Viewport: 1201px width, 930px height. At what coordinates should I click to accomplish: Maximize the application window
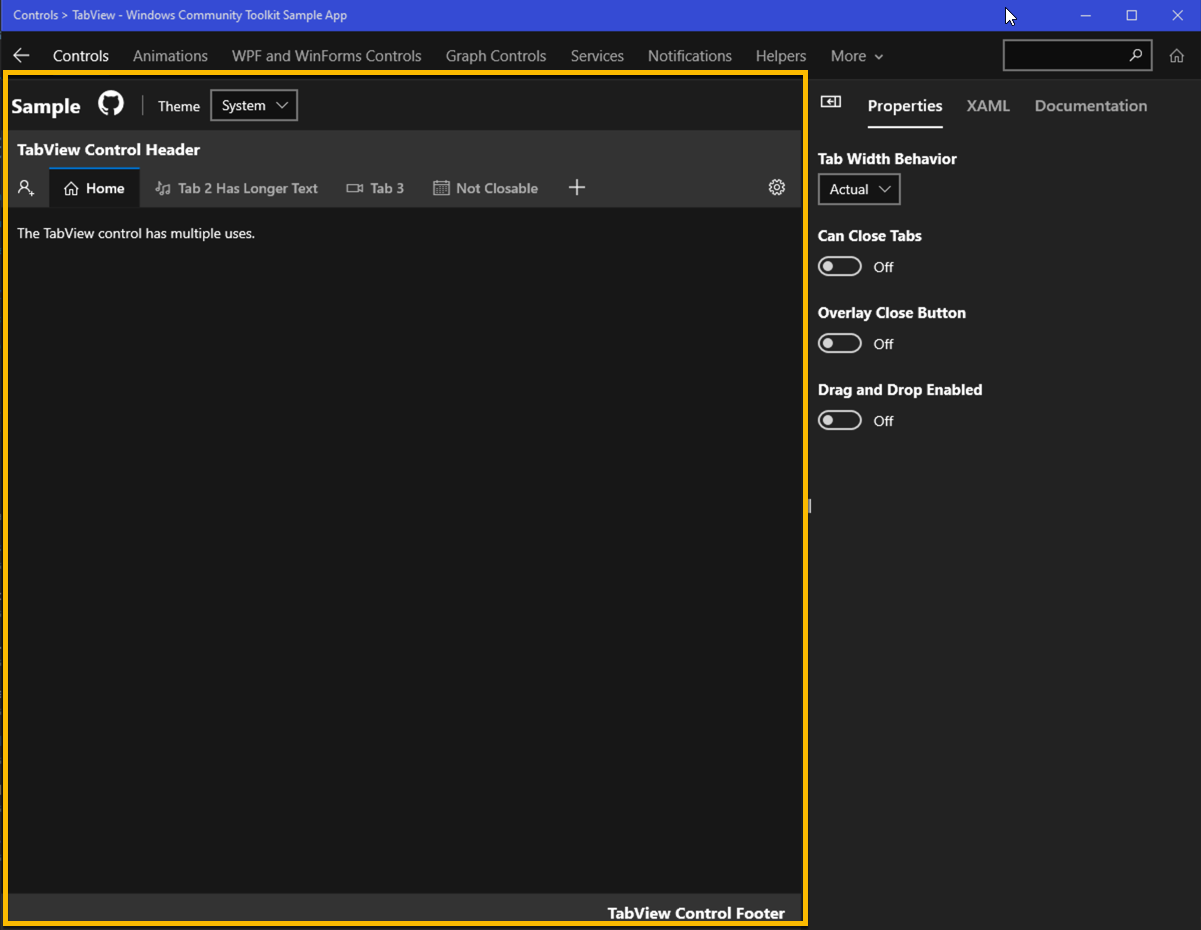(1132, 15)
